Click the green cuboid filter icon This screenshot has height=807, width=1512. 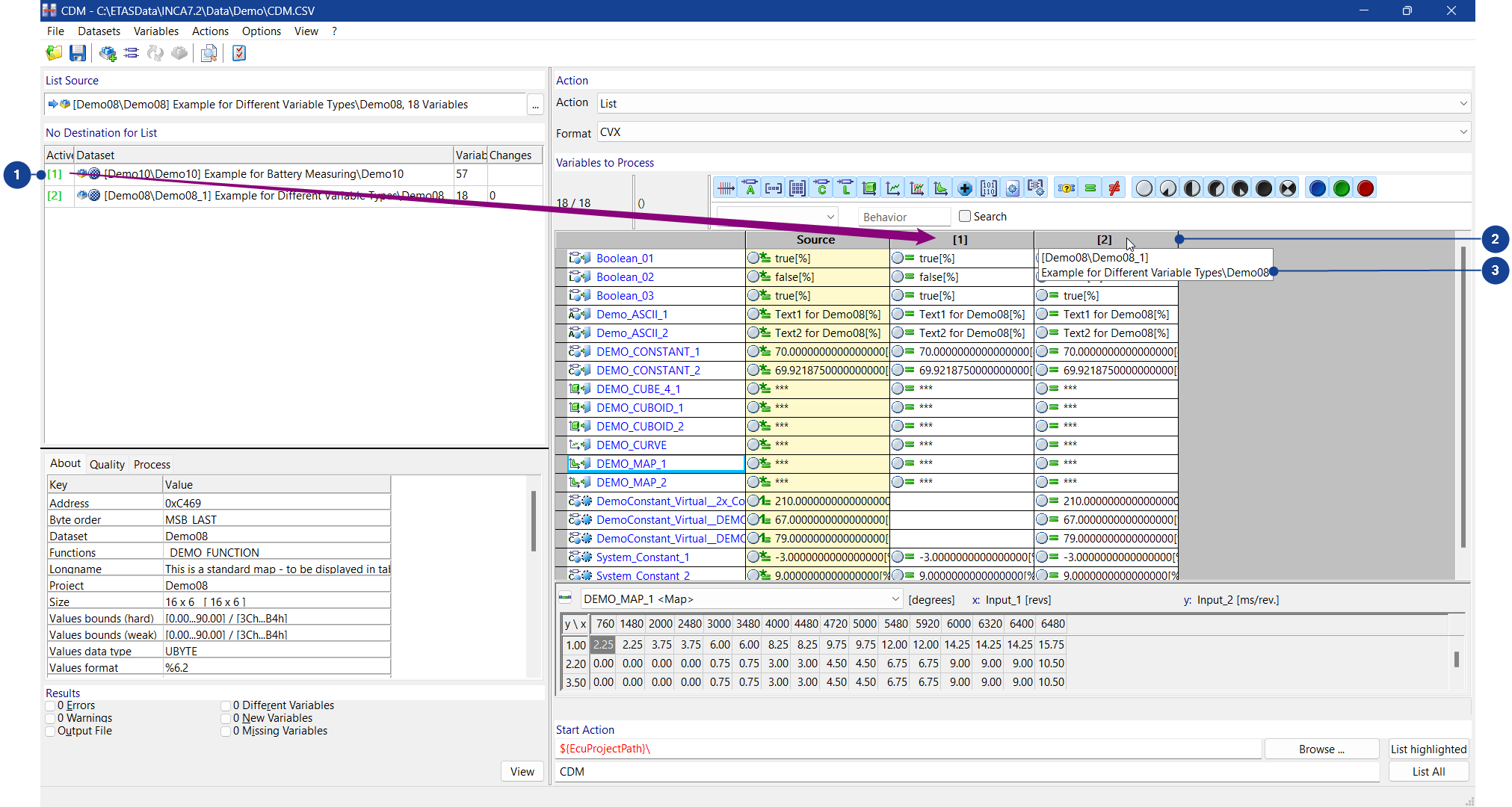[869, 188]
